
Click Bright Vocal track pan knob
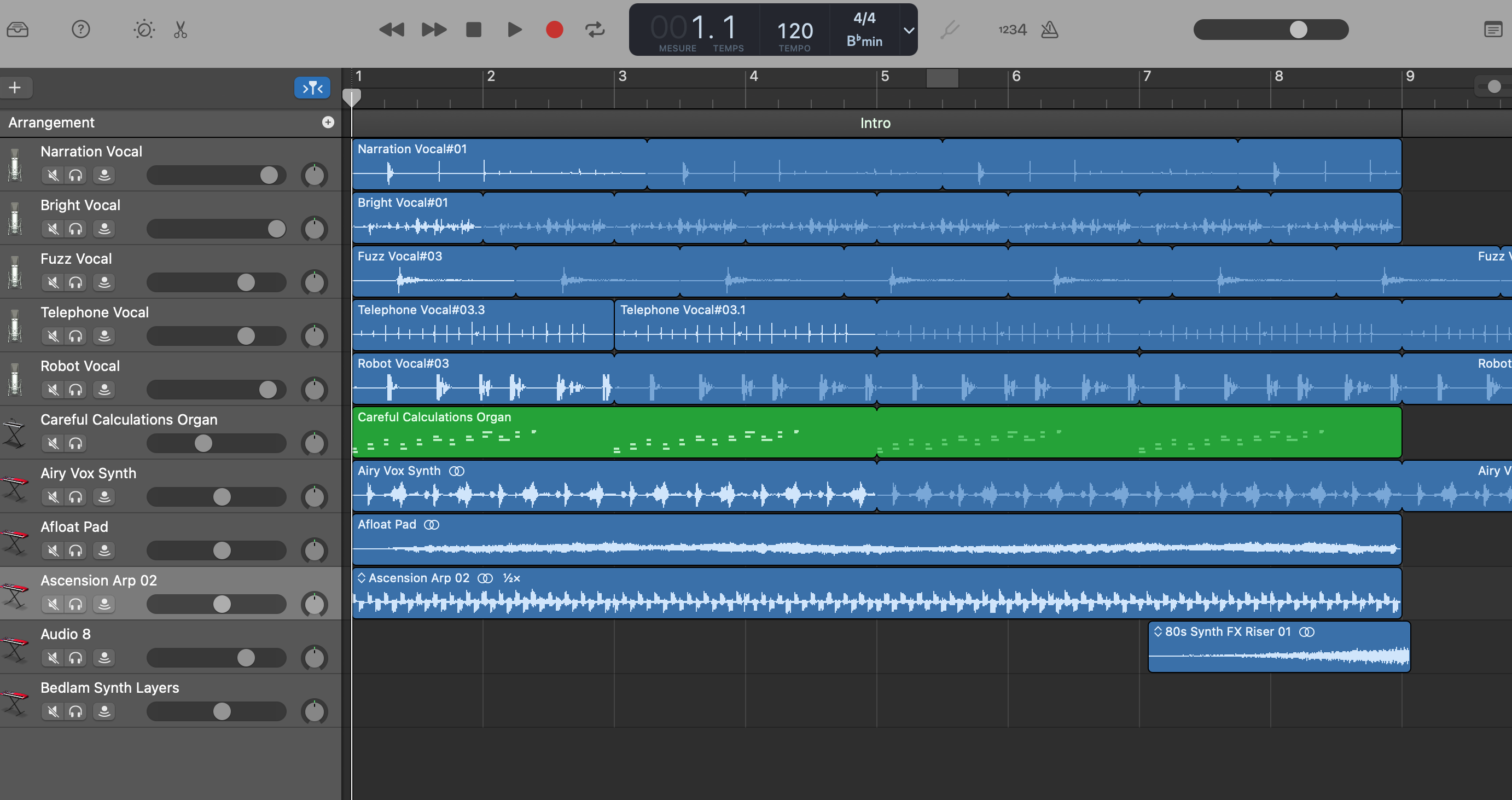pos(315,228)
